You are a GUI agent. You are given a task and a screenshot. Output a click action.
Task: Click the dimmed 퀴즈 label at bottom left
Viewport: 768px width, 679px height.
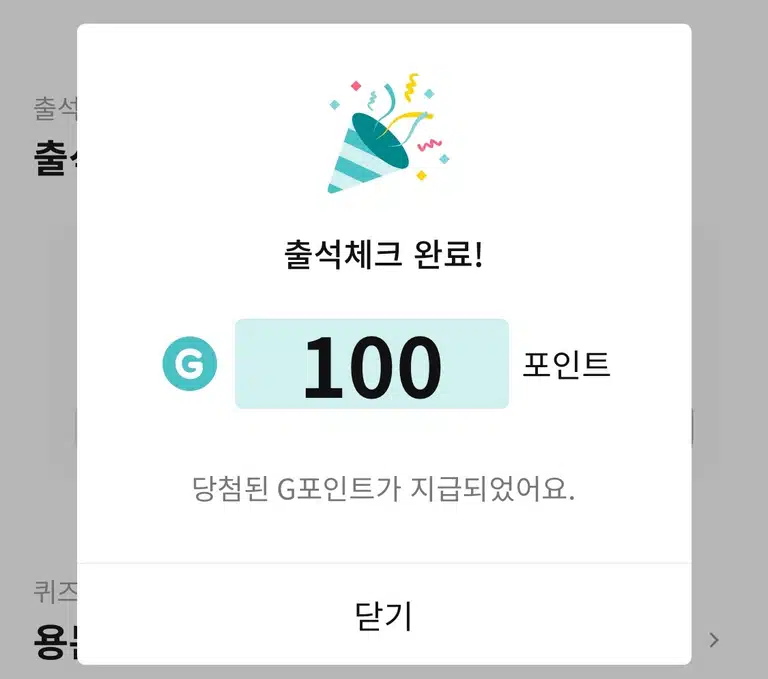pos(55,592)
